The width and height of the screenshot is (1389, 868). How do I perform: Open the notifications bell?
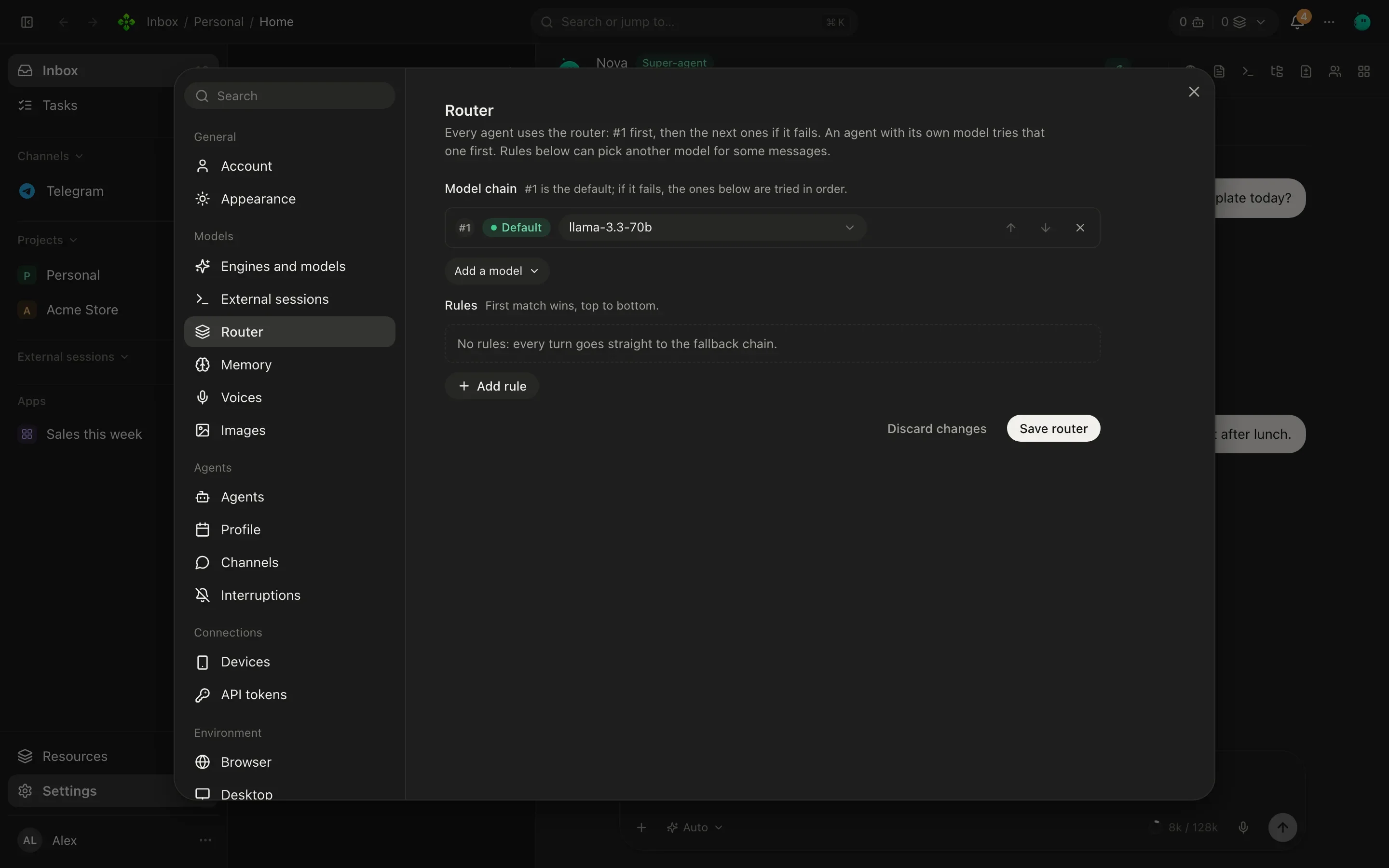click(x=1296, y=22)
